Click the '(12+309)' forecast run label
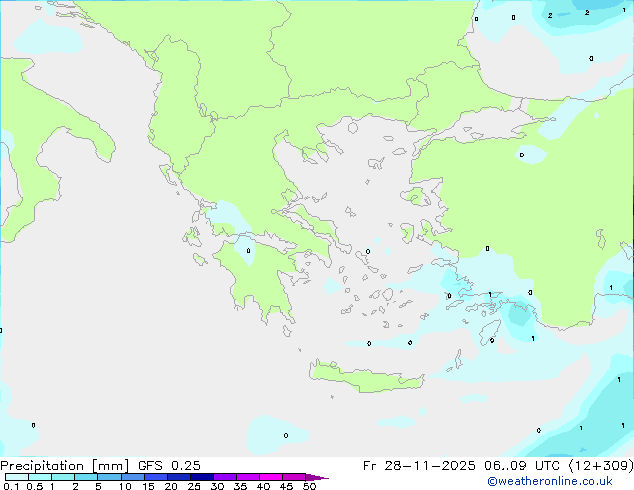The height and width of the screenshot is (490, 634). click(601, 466)
